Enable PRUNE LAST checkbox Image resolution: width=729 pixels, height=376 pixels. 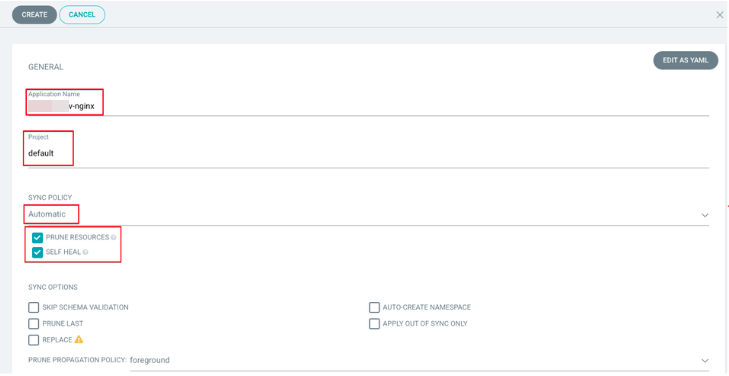pos(33,323)
